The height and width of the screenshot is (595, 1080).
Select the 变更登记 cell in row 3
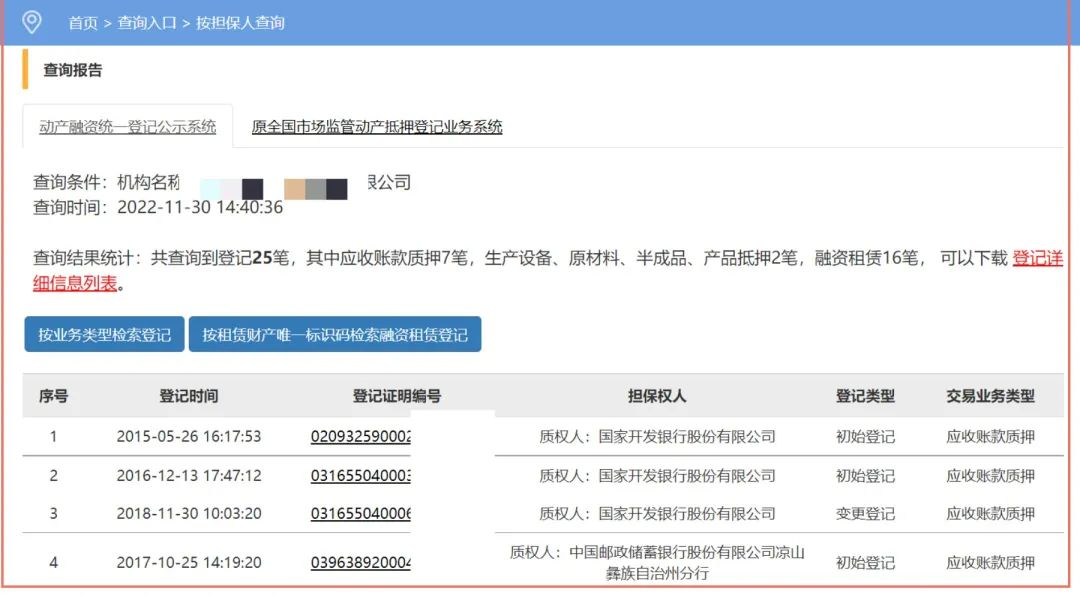[865, 514]
